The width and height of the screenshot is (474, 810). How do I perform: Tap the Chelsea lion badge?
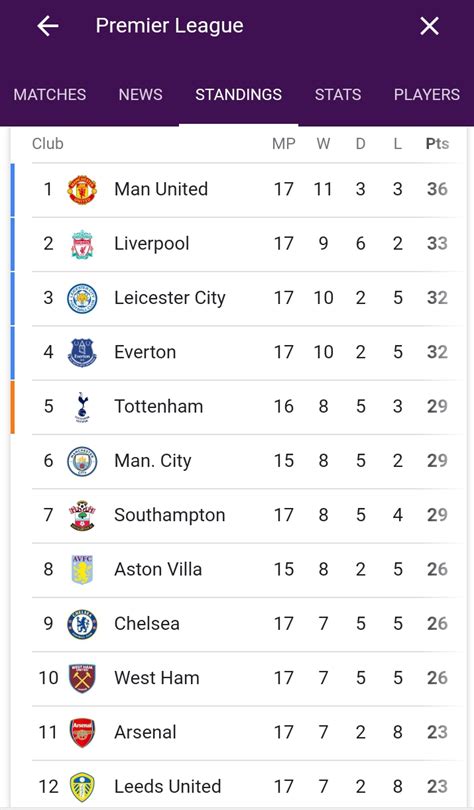[82, 624]
